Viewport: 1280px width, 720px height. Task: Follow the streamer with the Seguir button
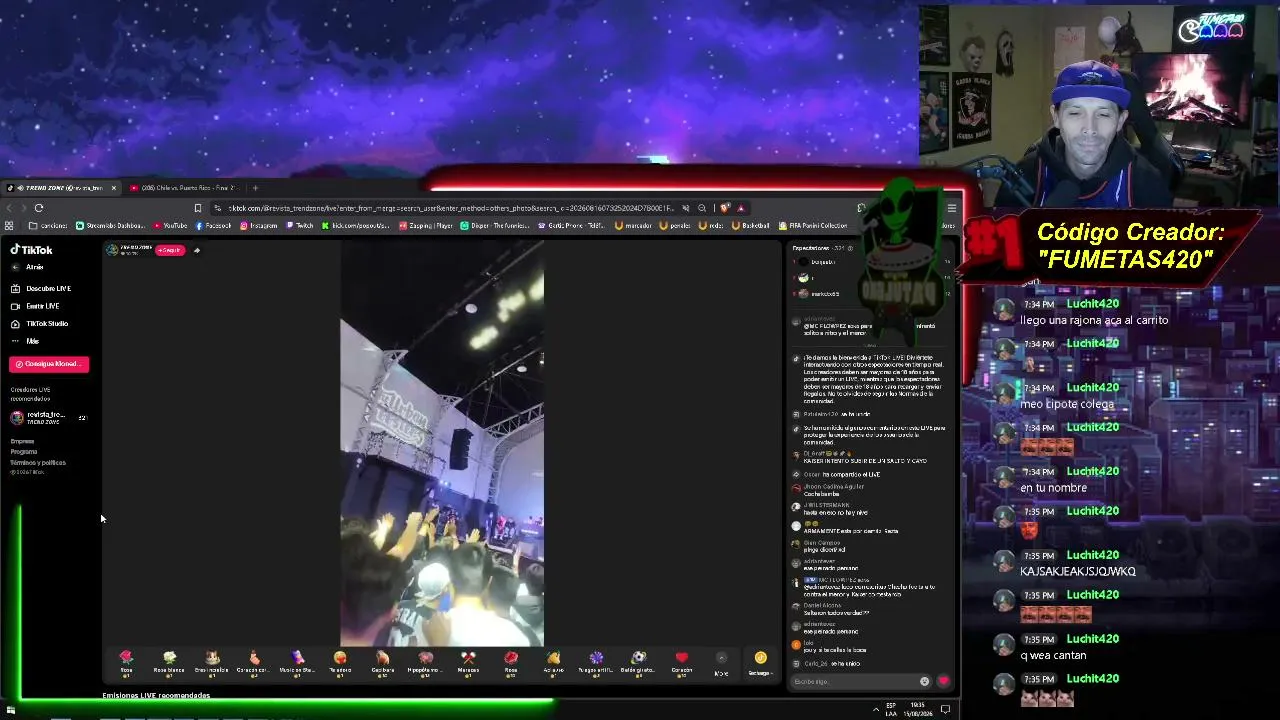169,250
